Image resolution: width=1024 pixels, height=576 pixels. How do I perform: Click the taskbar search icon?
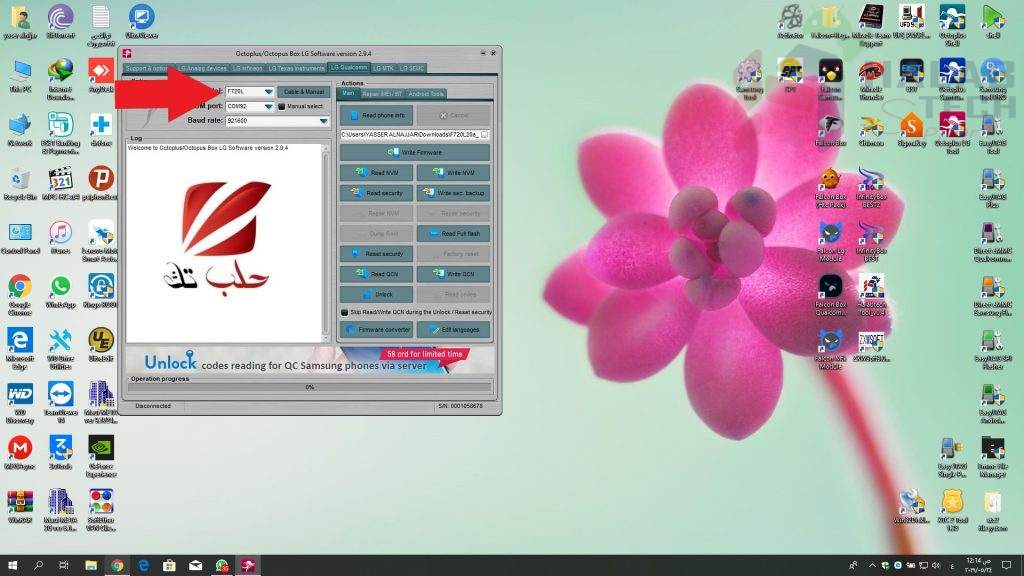(38, 565)
